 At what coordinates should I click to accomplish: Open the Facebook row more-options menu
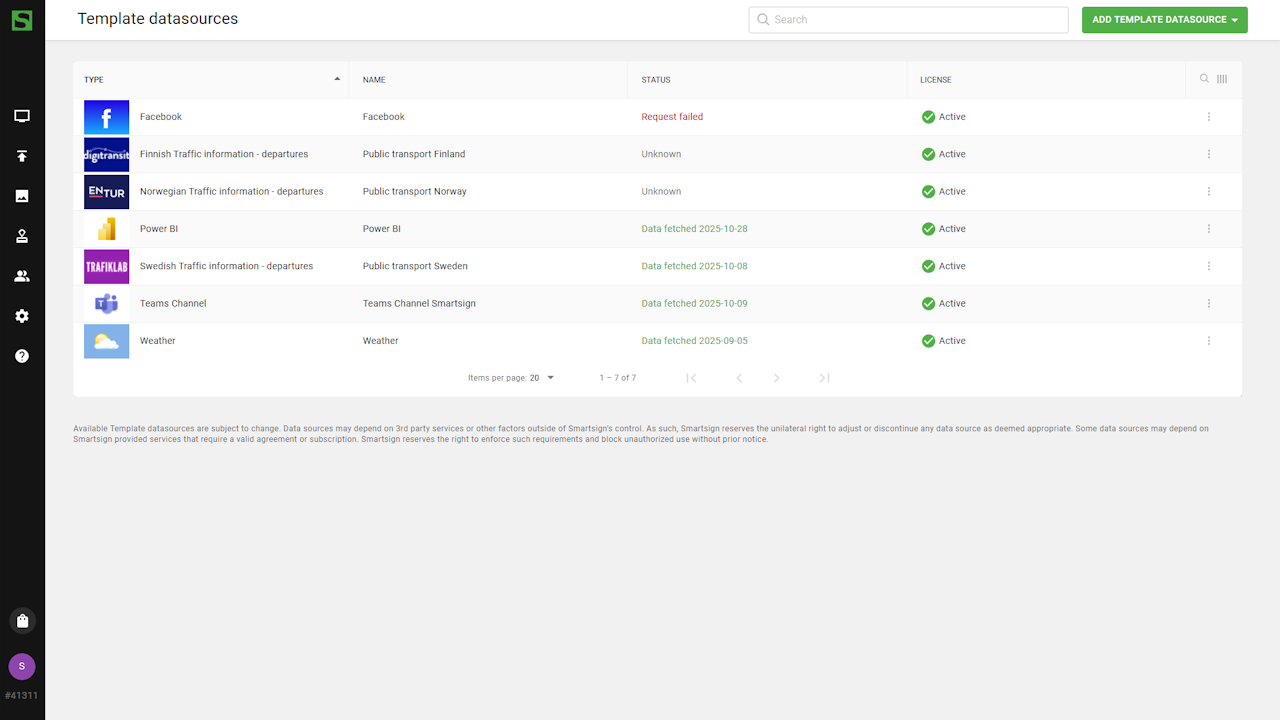click(x=1208, y=117)
